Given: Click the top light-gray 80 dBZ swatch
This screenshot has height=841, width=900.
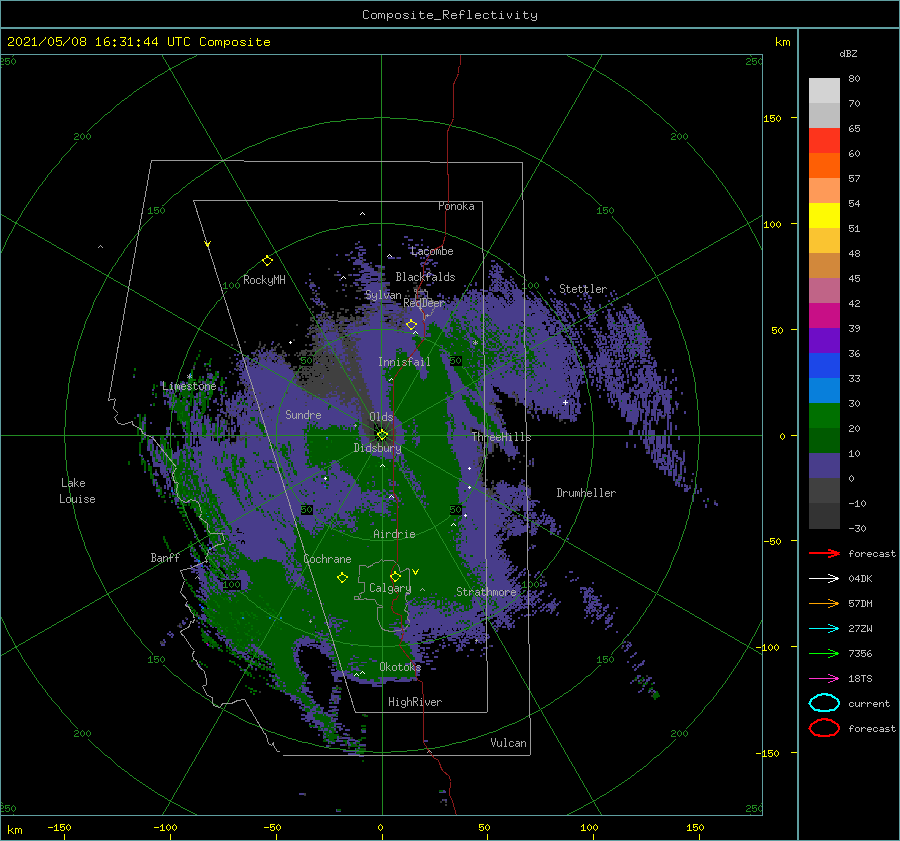Looking at the screenshot, I should tap(824, 90).
